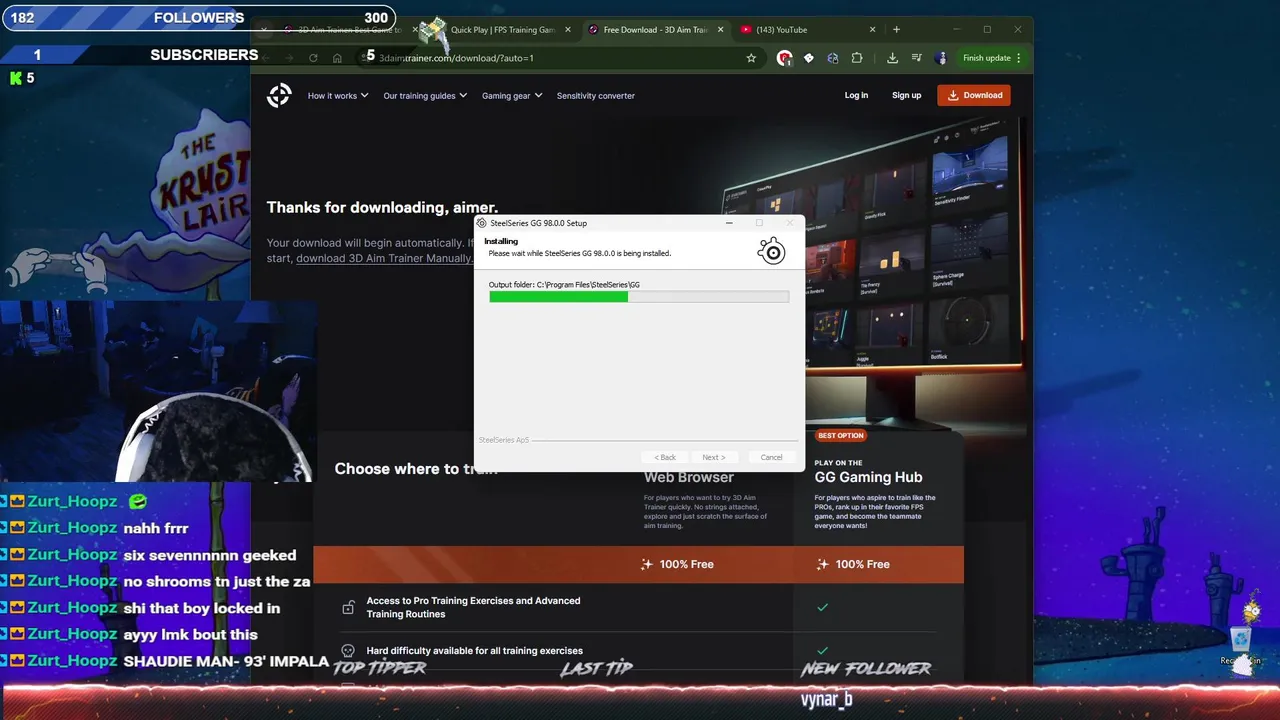1280x720 pixels.
Task: Close the Free Download 3D Aim Trainer tab
Action: pos(719,30)
